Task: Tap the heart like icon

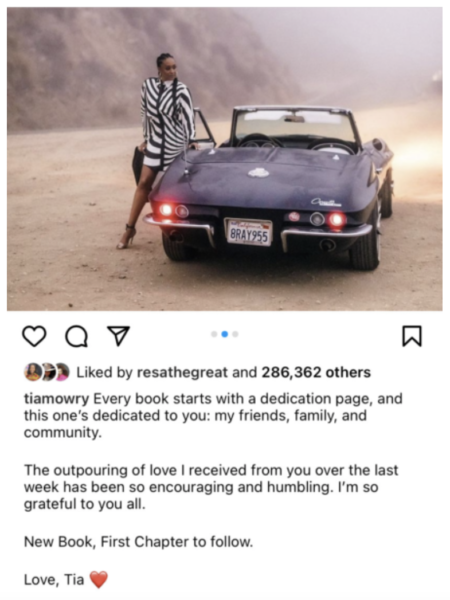Action: tap(34, 336)
